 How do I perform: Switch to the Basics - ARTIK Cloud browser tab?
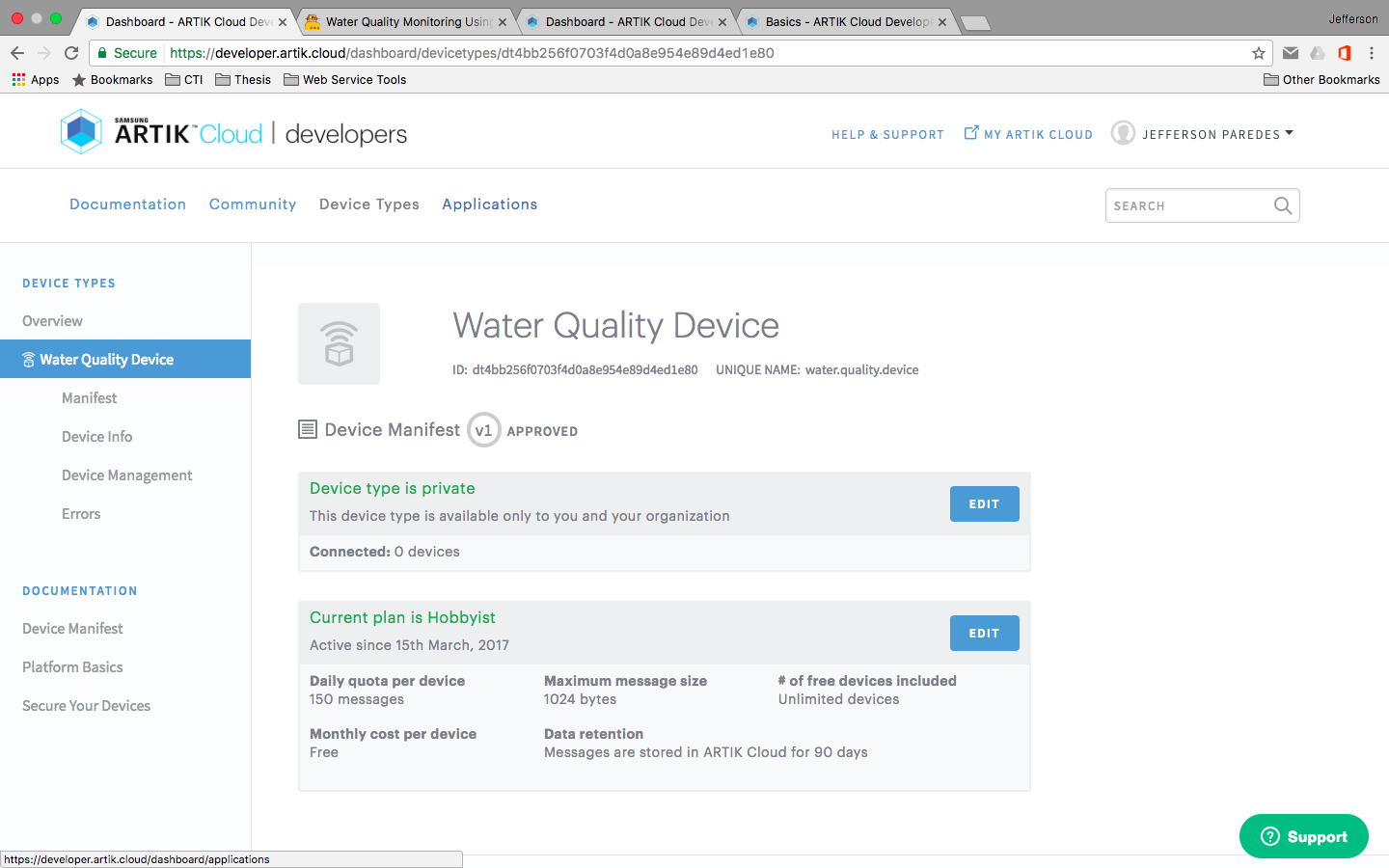(847, 21)
